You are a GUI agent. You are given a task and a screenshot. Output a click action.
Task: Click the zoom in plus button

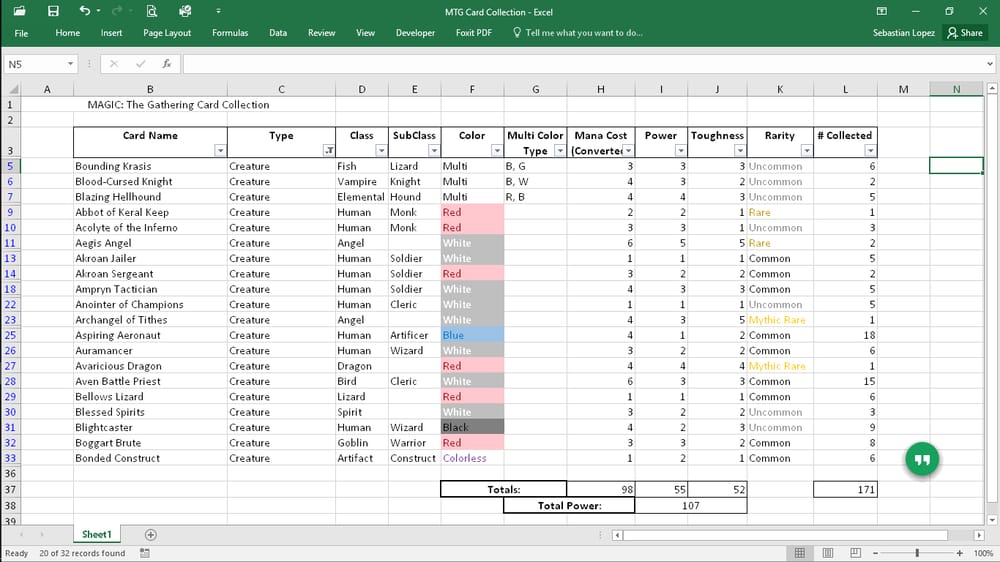[x=960, y=553]
